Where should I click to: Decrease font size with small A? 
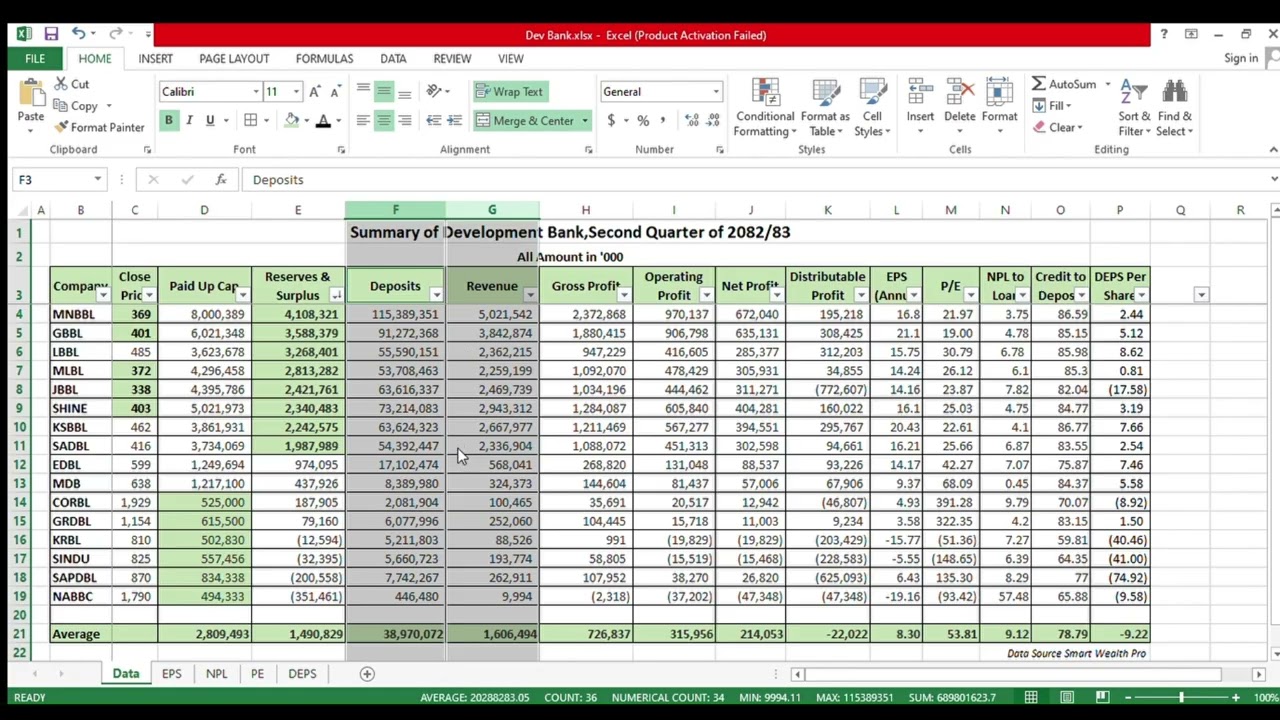point(337,92)
